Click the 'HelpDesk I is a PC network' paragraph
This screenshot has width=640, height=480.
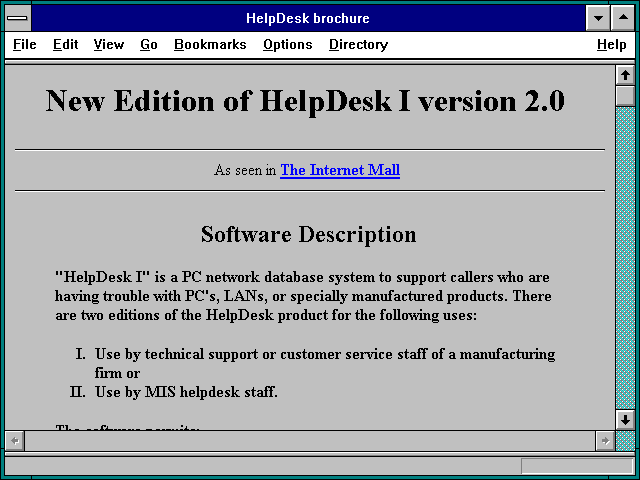(x=303, y=296)
